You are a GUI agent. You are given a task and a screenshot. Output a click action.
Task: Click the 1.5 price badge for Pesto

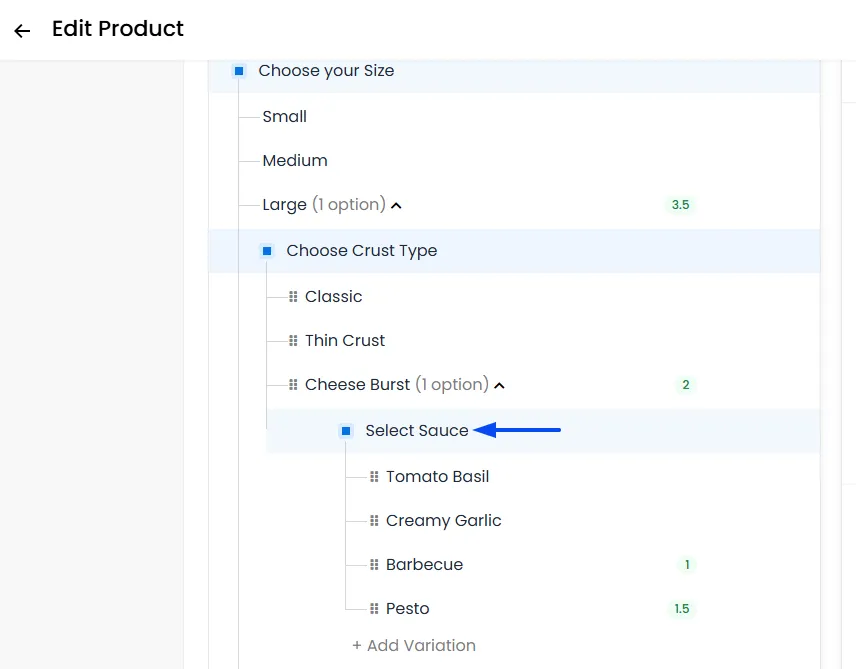[681, 608]
